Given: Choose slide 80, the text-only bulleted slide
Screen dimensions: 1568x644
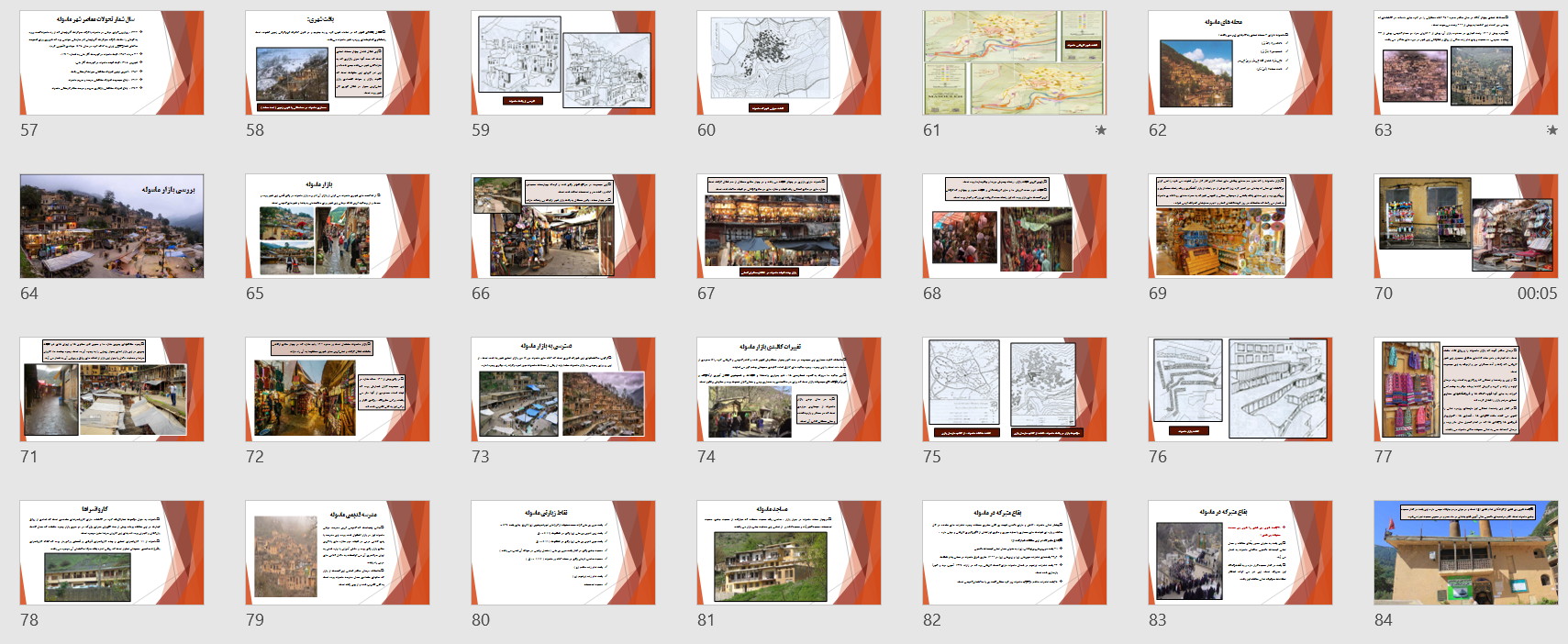Looking at the screenshot, I should click(x=563, y=552).
